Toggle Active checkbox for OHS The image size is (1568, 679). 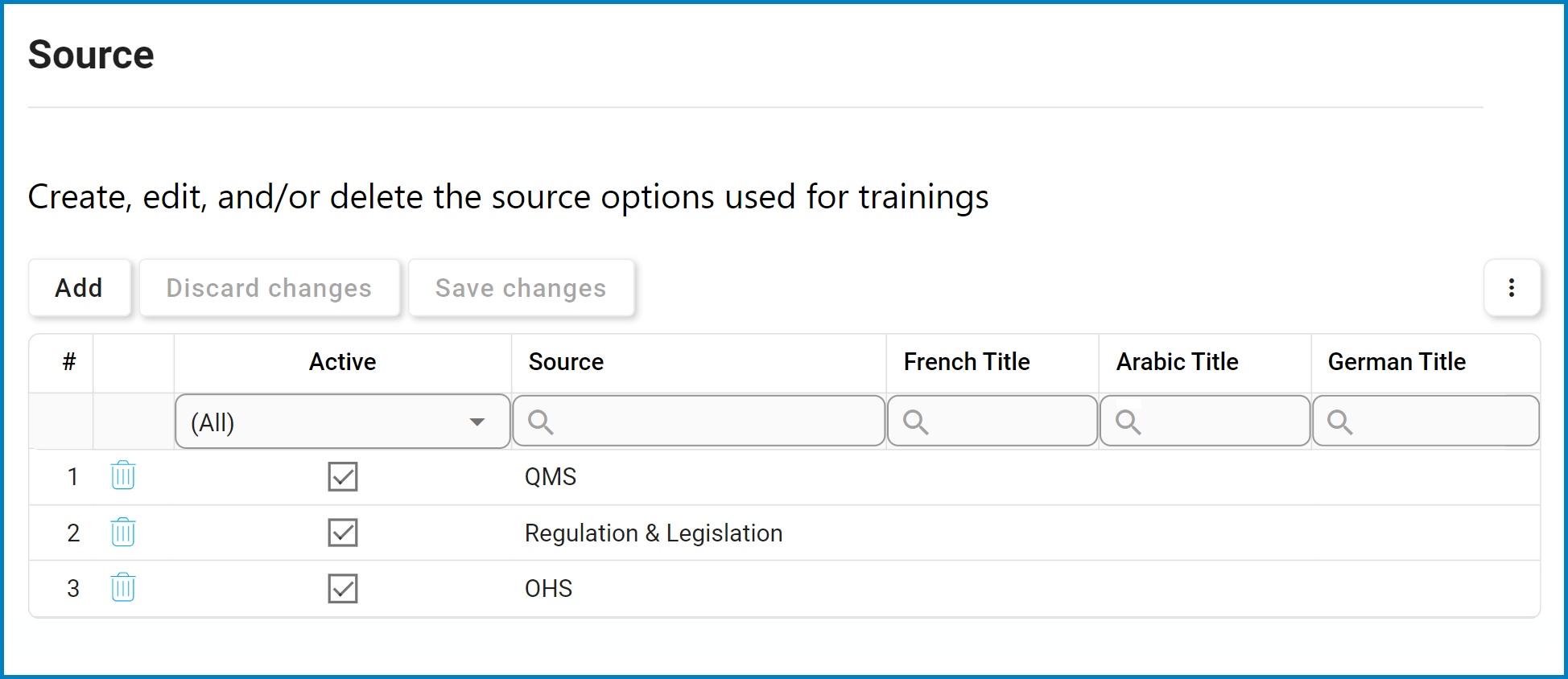point(343,588)
